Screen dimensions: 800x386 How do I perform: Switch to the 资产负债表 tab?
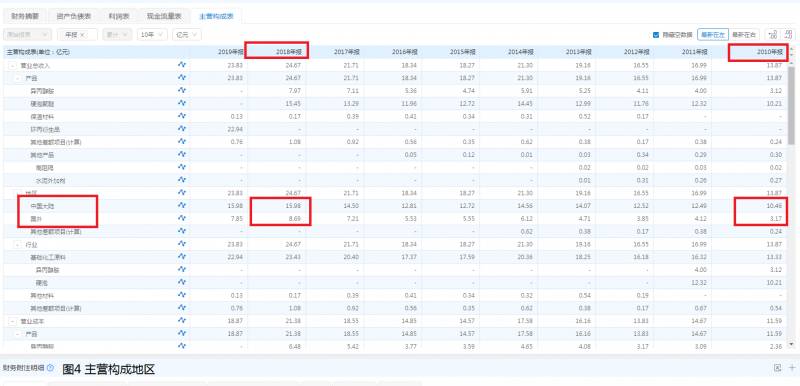(x=74, y=16)
